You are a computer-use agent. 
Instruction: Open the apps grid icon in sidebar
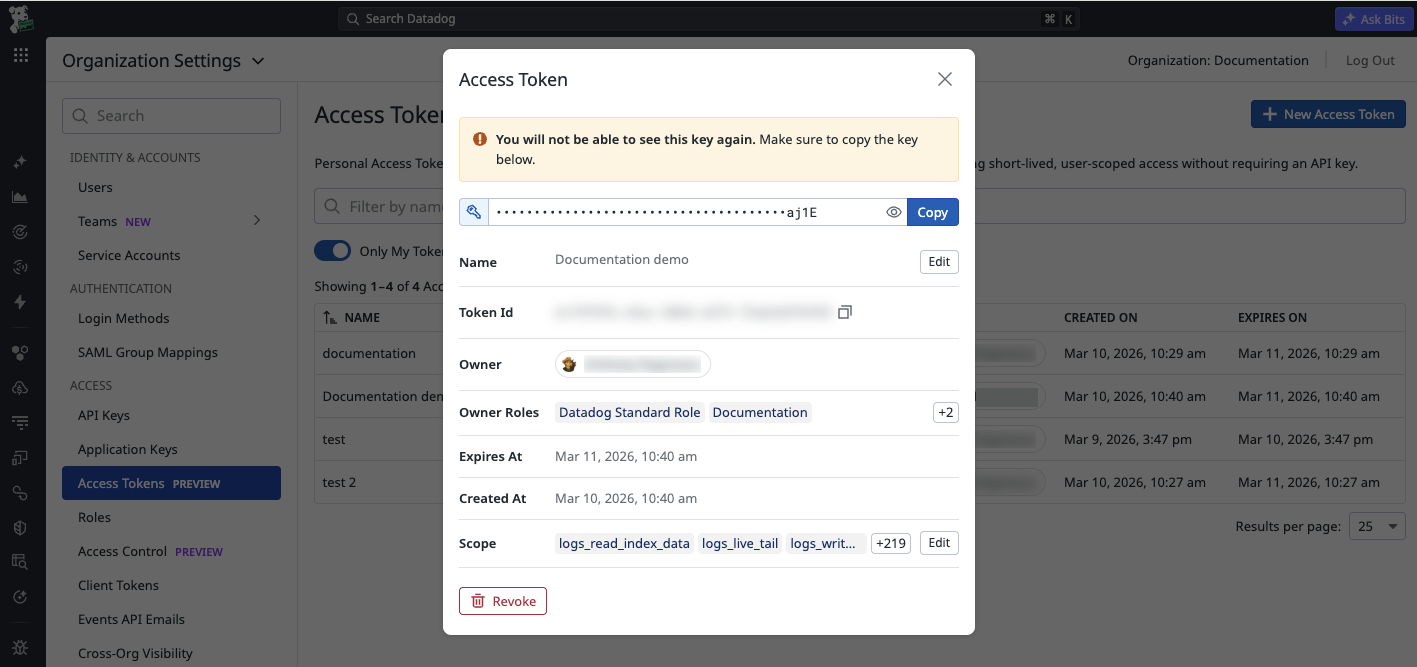(21, 56)
